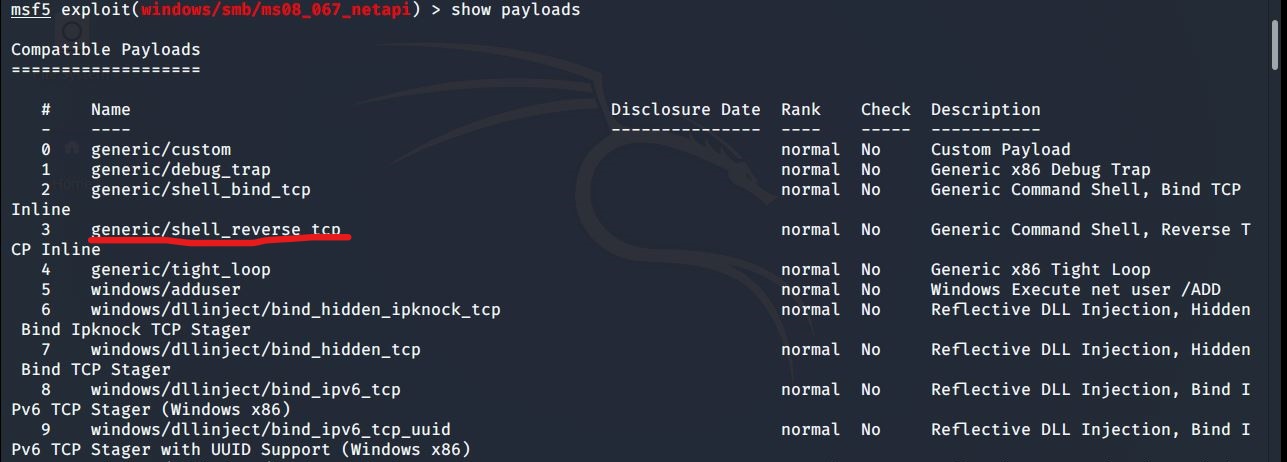
Task: Click the 'Disclosure Date' column header
Action: coord(685,109)
